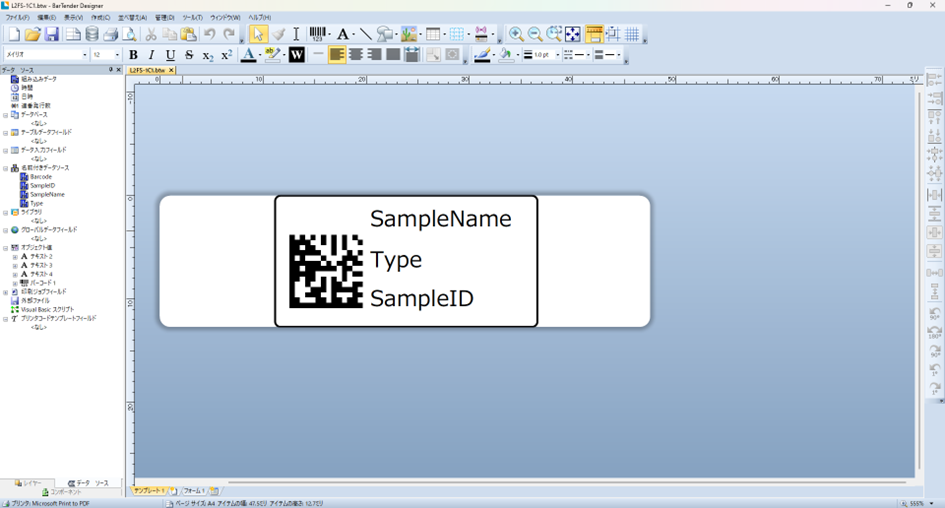This screenshot has width=945, height=508.
Task: Switch to the レイヤー panel tab
Action: [x=30, y=483]
